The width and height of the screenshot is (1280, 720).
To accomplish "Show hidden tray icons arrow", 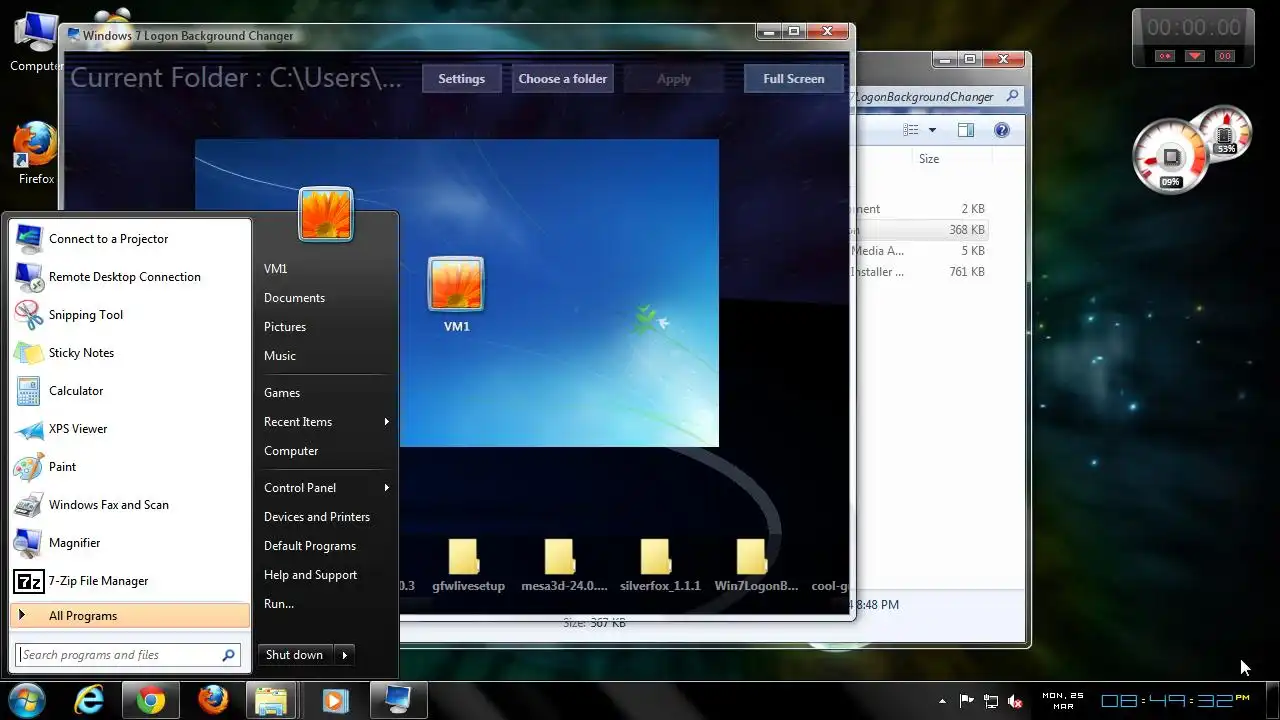I will [x=942, y=701].
